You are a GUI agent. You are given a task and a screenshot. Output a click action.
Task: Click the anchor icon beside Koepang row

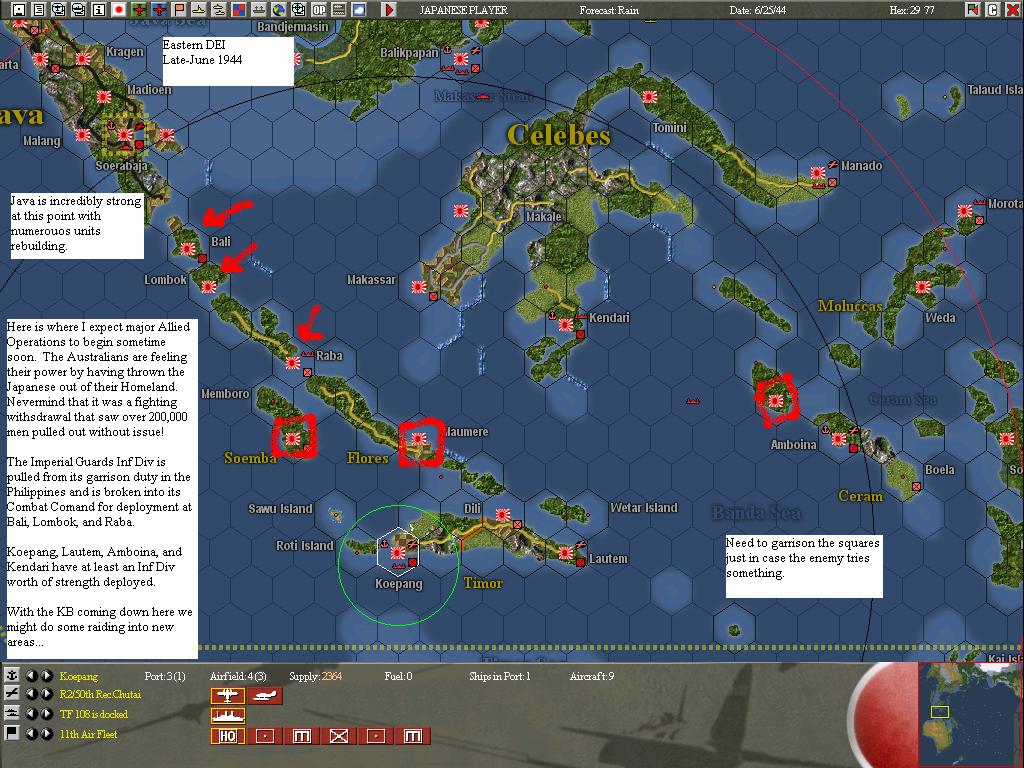[12, 675]
